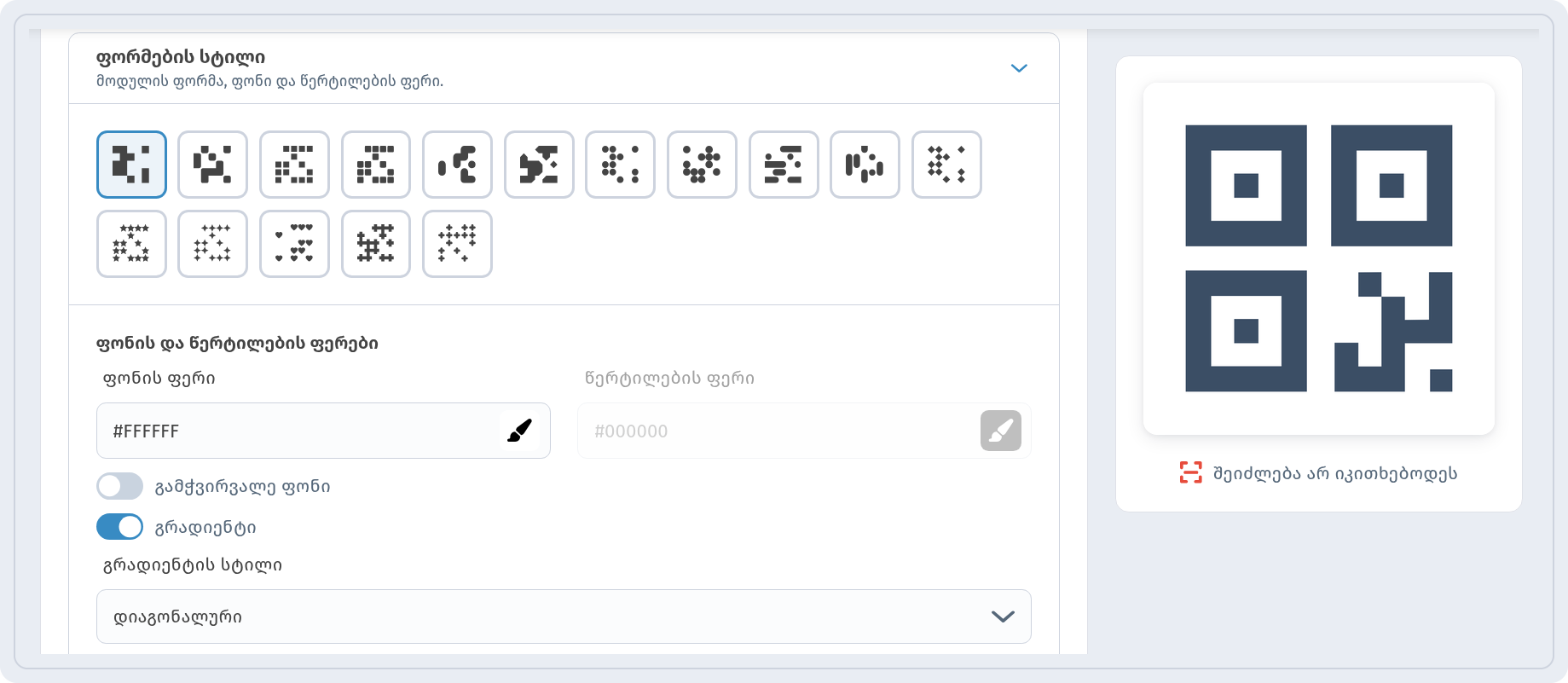
Task: Select the rounded blob module style
Action: click(x=457, y=165)
